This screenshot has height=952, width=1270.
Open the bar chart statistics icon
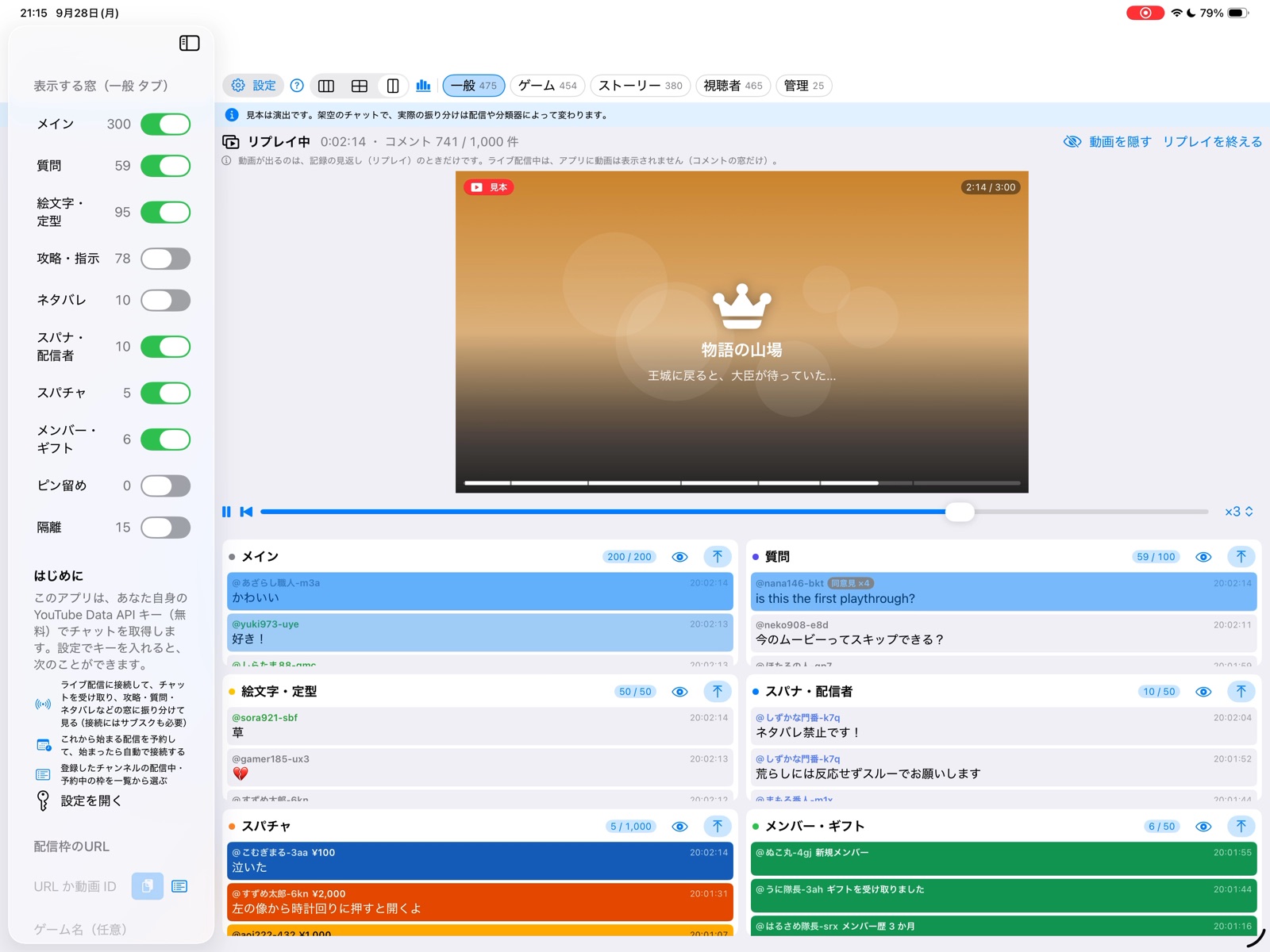424,86
